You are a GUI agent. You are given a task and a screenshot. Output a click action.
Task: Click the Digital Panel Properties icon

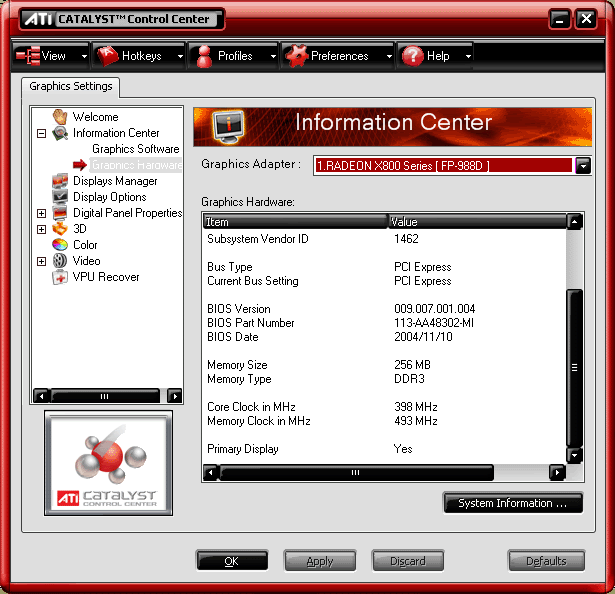click(x=60, y=213)
